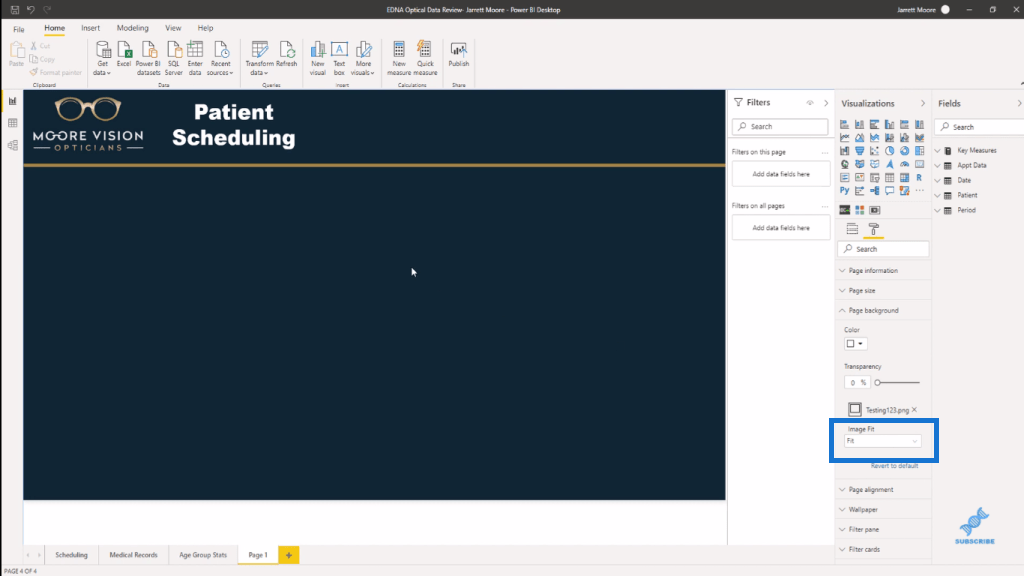Click Power BI datasets icon
Screen dimensions: 1024x576
pyautogui.click(x=148, y=58)
